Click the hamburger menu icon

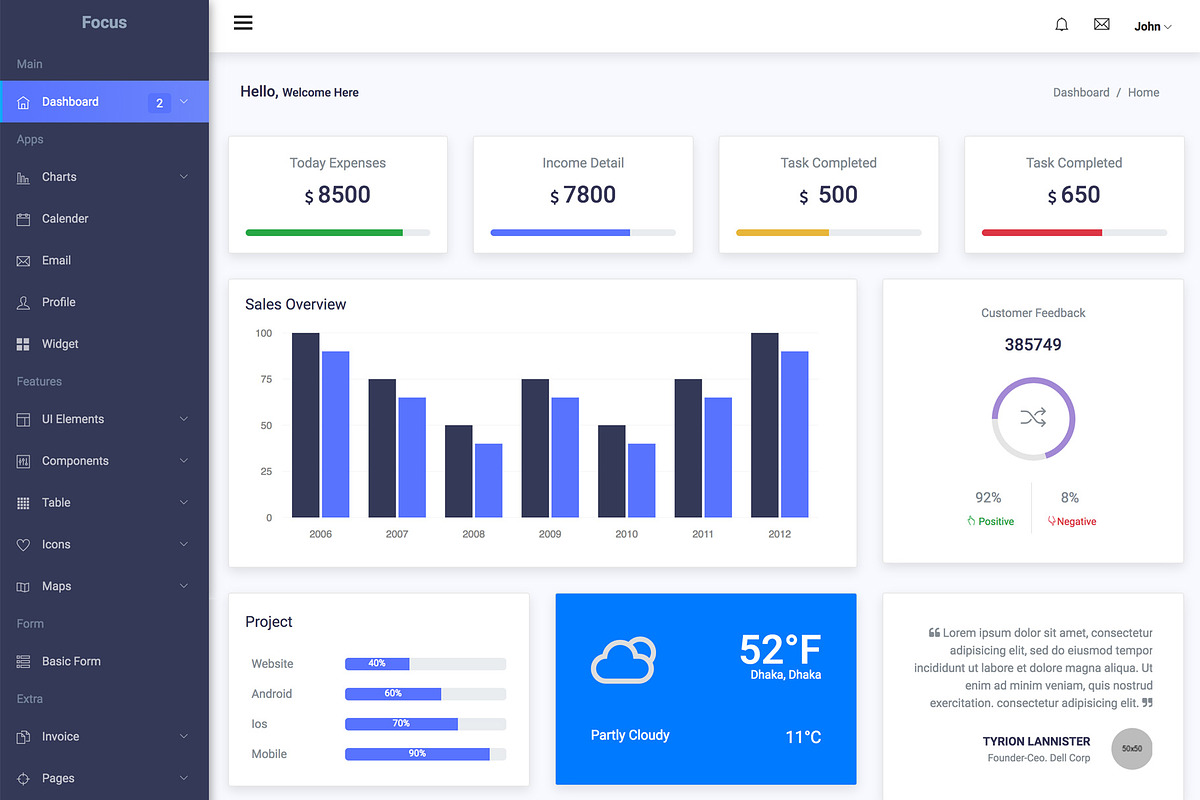[x=243, y=22]
